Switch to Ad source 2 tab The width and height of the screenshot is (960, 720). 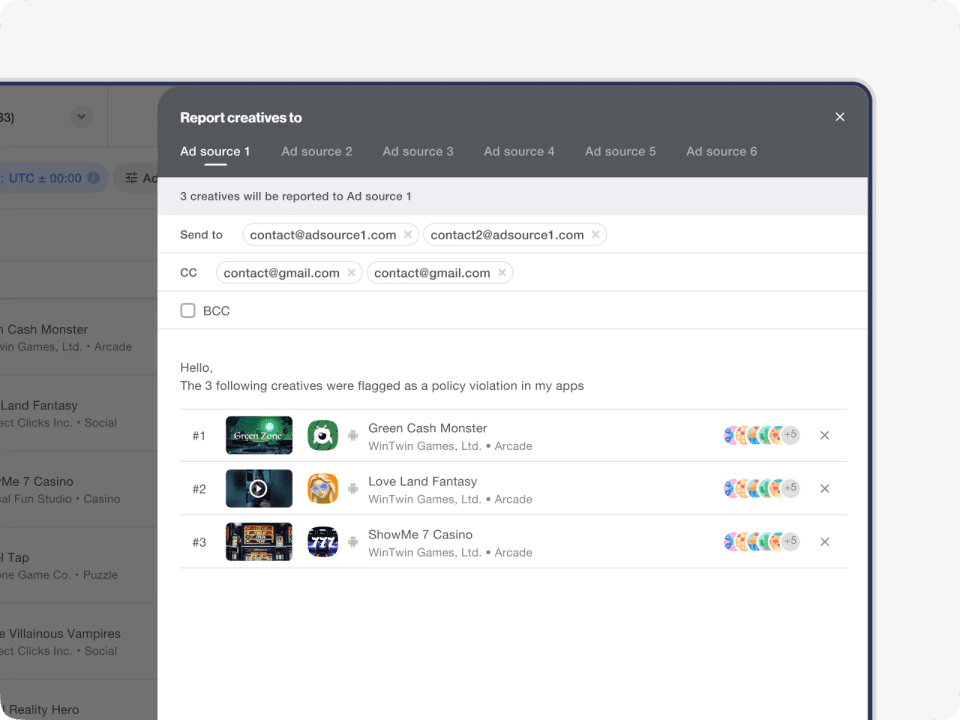tap(317, 151)
